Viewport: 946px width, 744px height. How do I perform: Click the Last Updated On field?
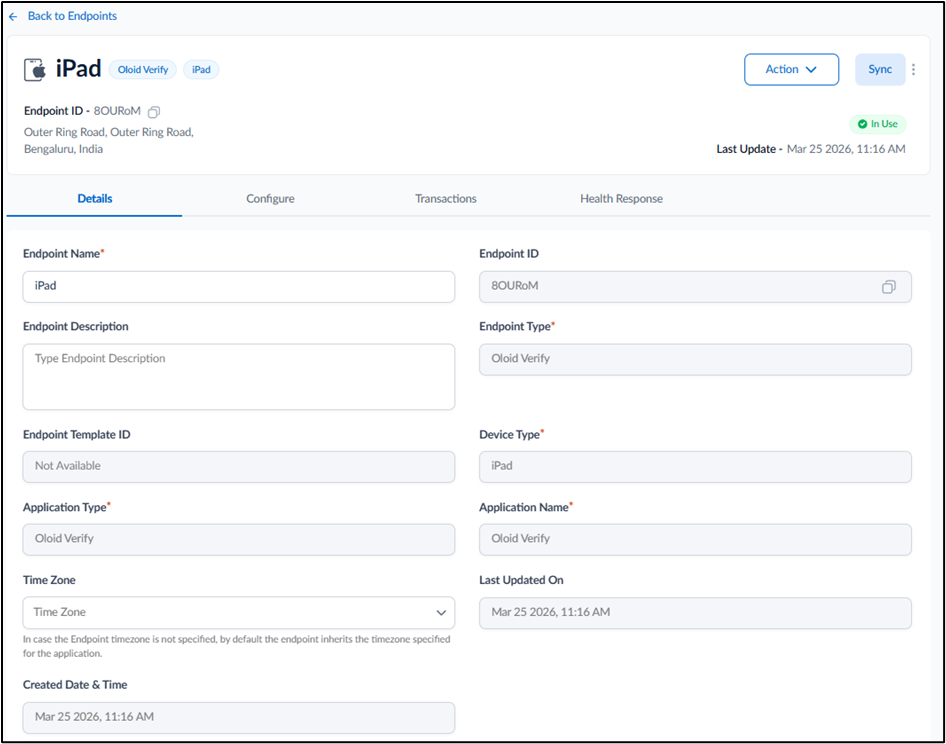click(x=695, y=613)
